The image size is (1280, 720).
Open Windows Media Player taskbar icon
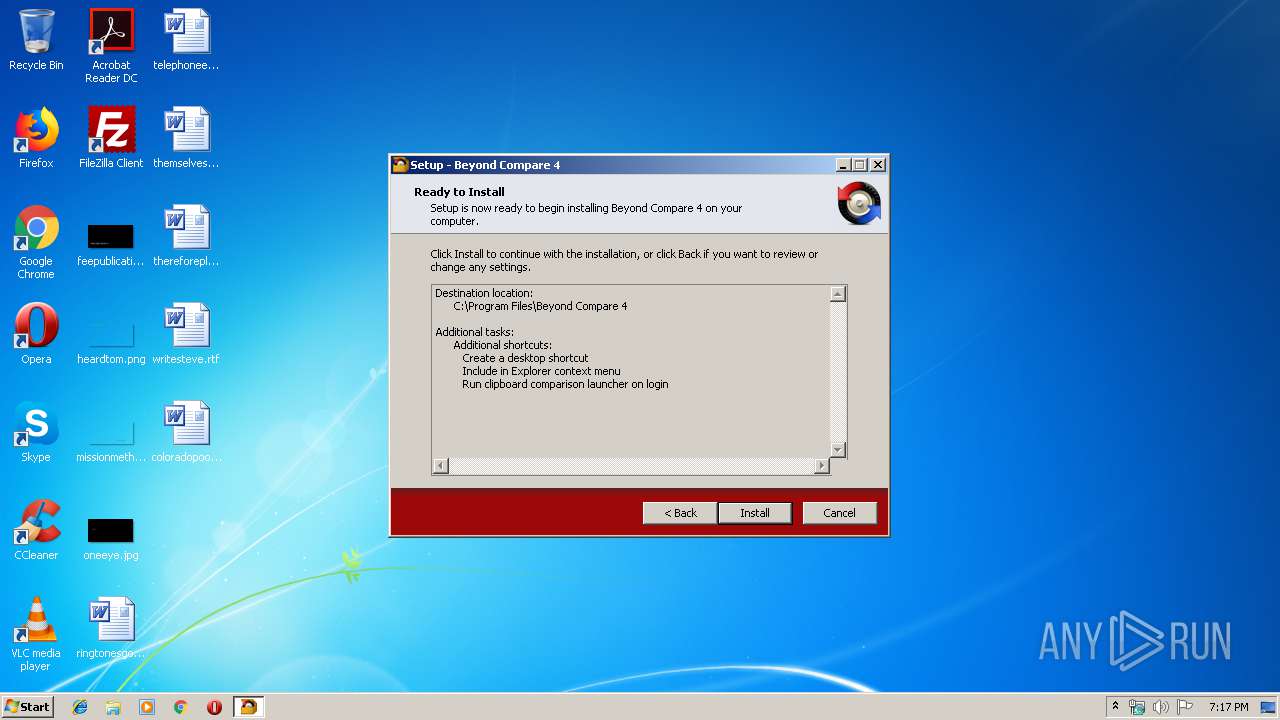[147, 707]
